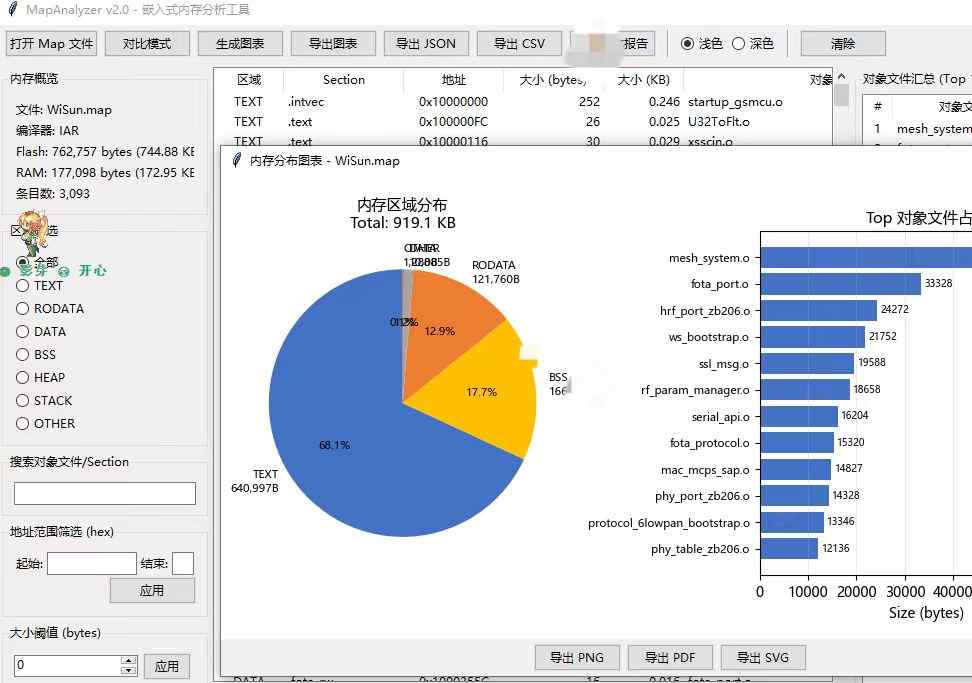The image size is (972, 683).
Task: Click the feather icon of 内存分布图表 window
Action: pos(236,161)
